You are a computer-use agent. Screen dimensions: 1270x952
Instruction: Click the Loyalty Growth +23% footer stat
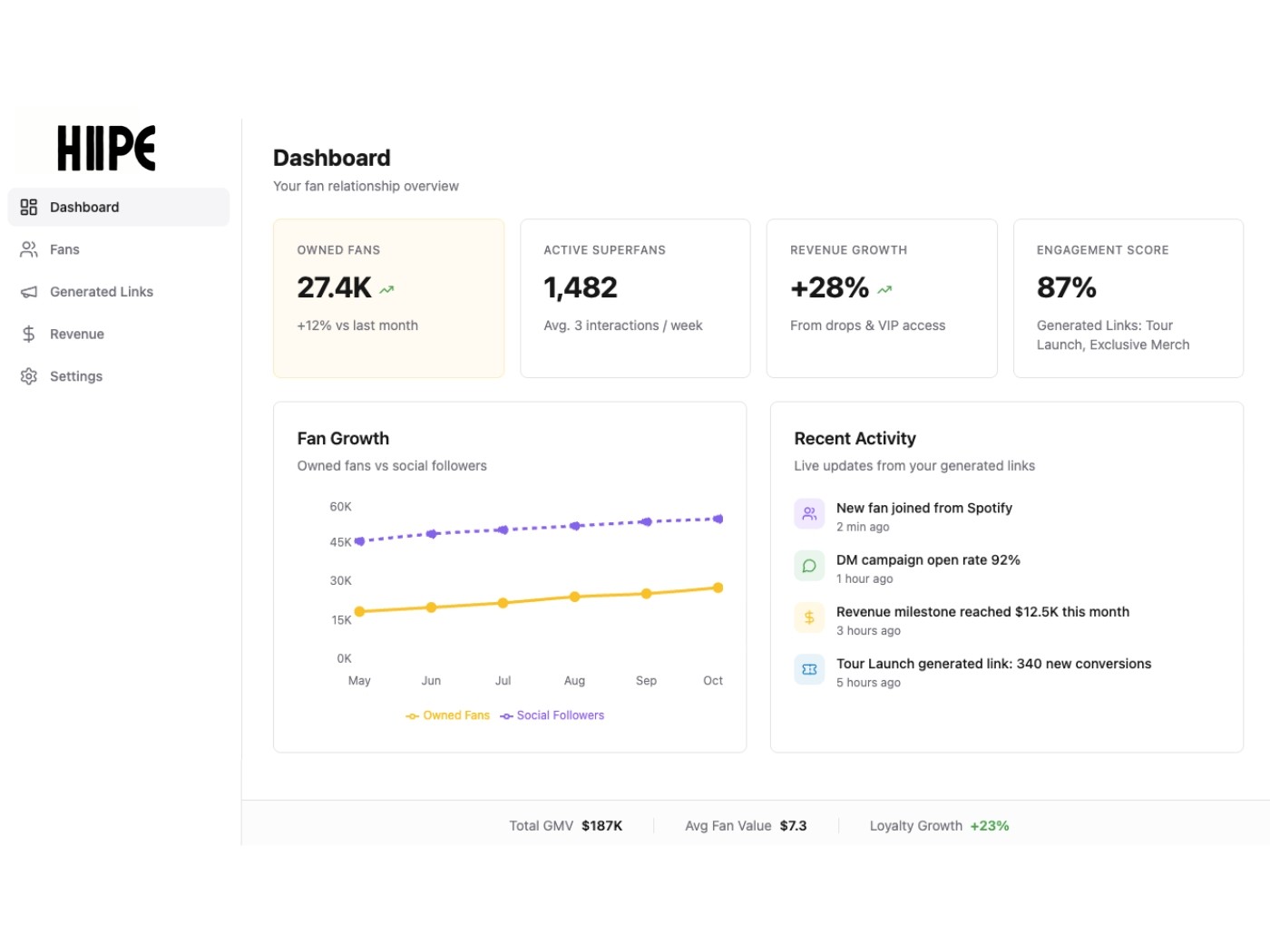click(x=939, y=825)
